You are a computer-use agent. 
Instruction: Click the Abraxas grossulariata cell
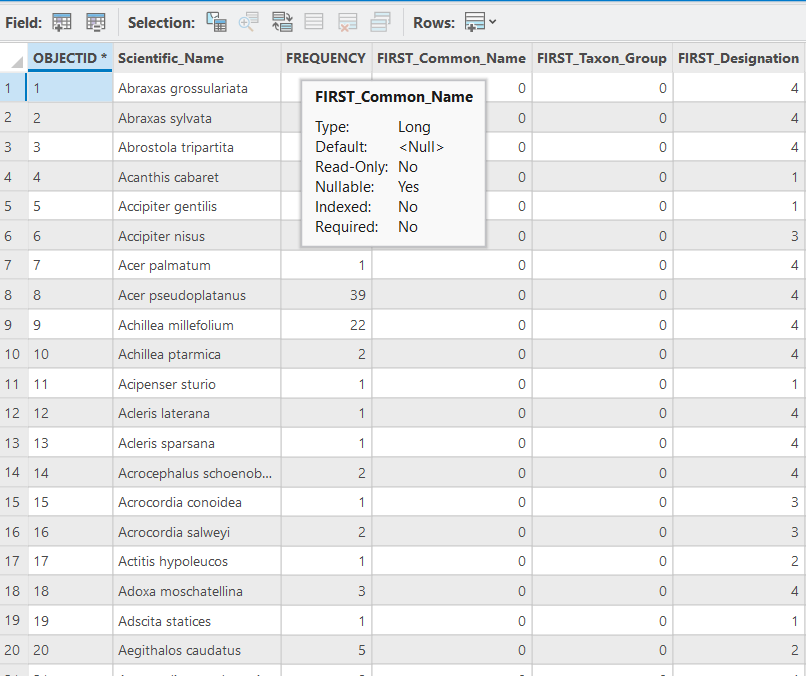197,88
